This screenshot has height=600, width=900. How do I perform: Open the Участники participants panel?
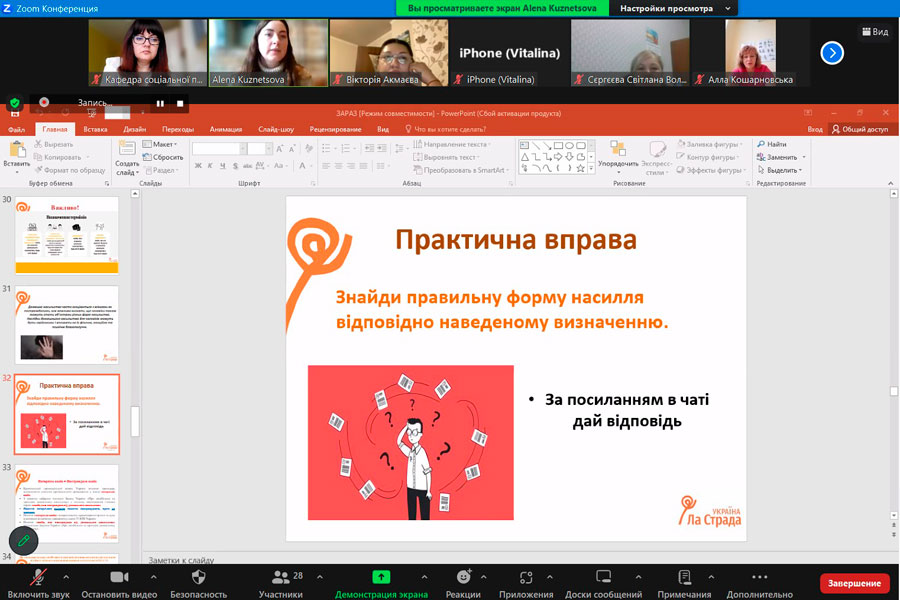pos(281,577)
